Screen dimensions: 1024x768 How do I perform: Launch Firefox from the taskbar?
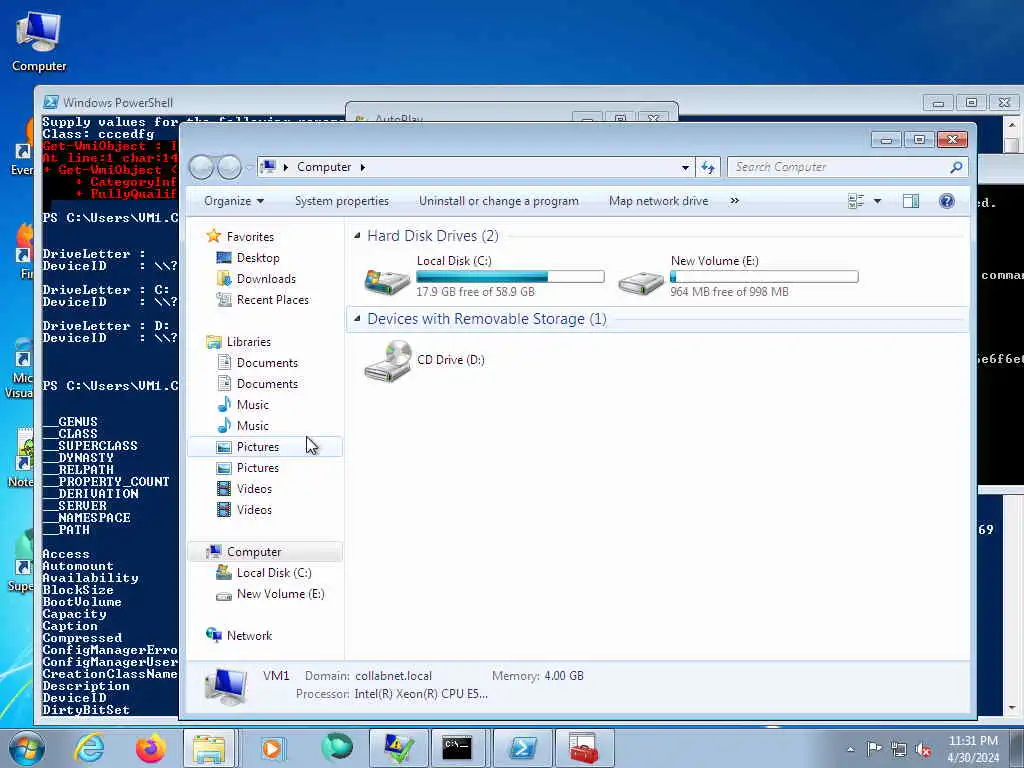pos(150,748)
